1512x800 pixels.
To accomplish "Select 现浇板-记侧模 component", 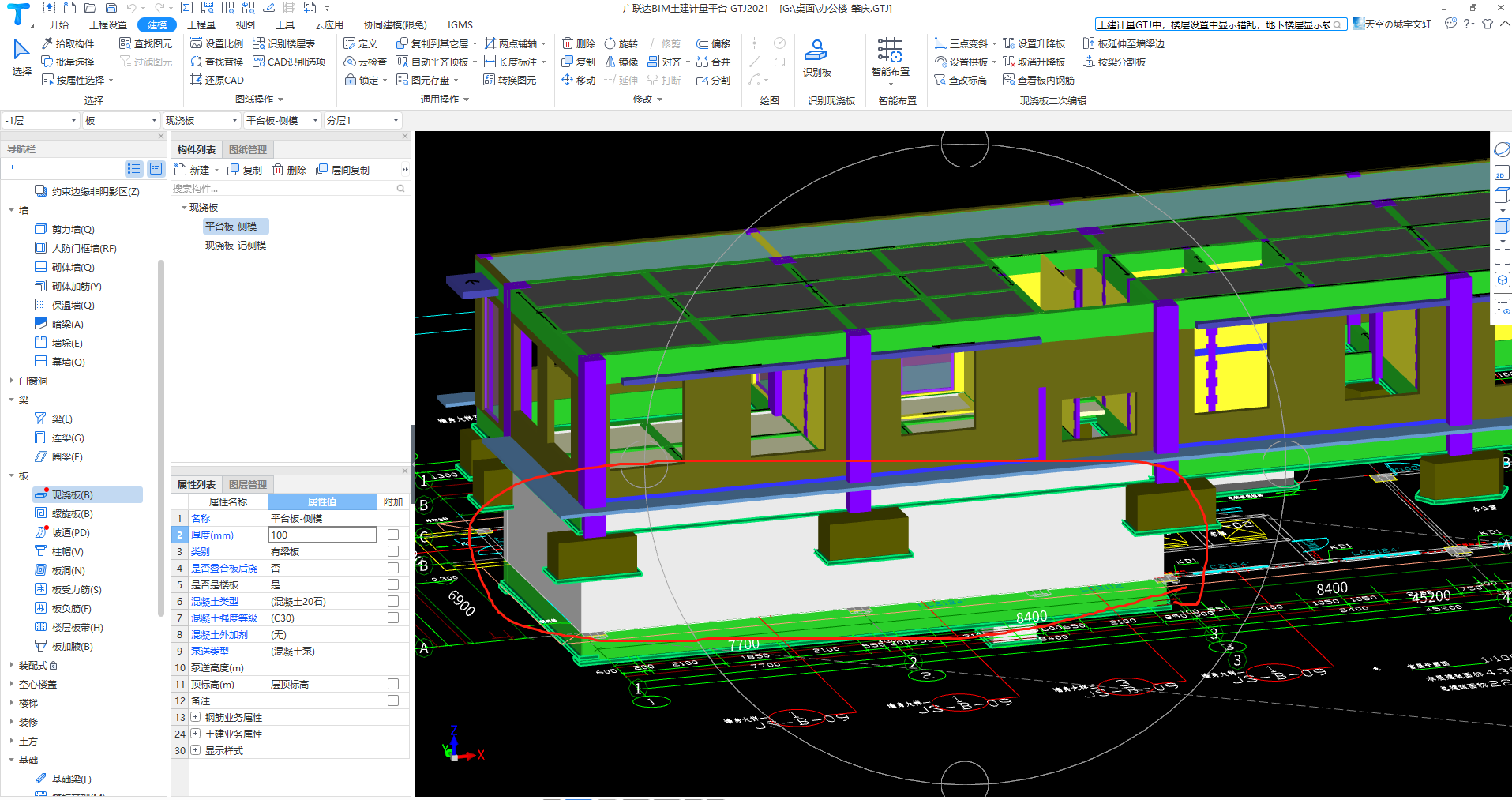I will [x=235, y=245].
